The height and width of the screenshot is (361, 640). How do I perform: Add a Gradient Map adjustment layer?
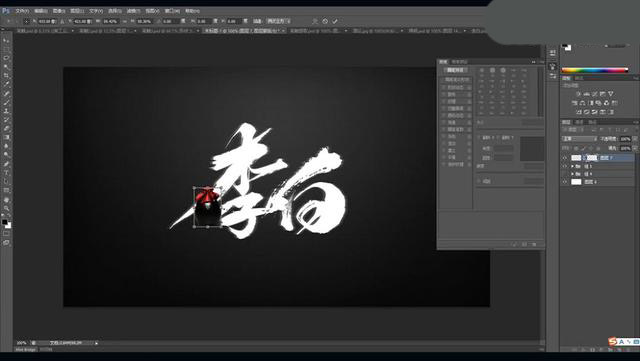(610, 112)
